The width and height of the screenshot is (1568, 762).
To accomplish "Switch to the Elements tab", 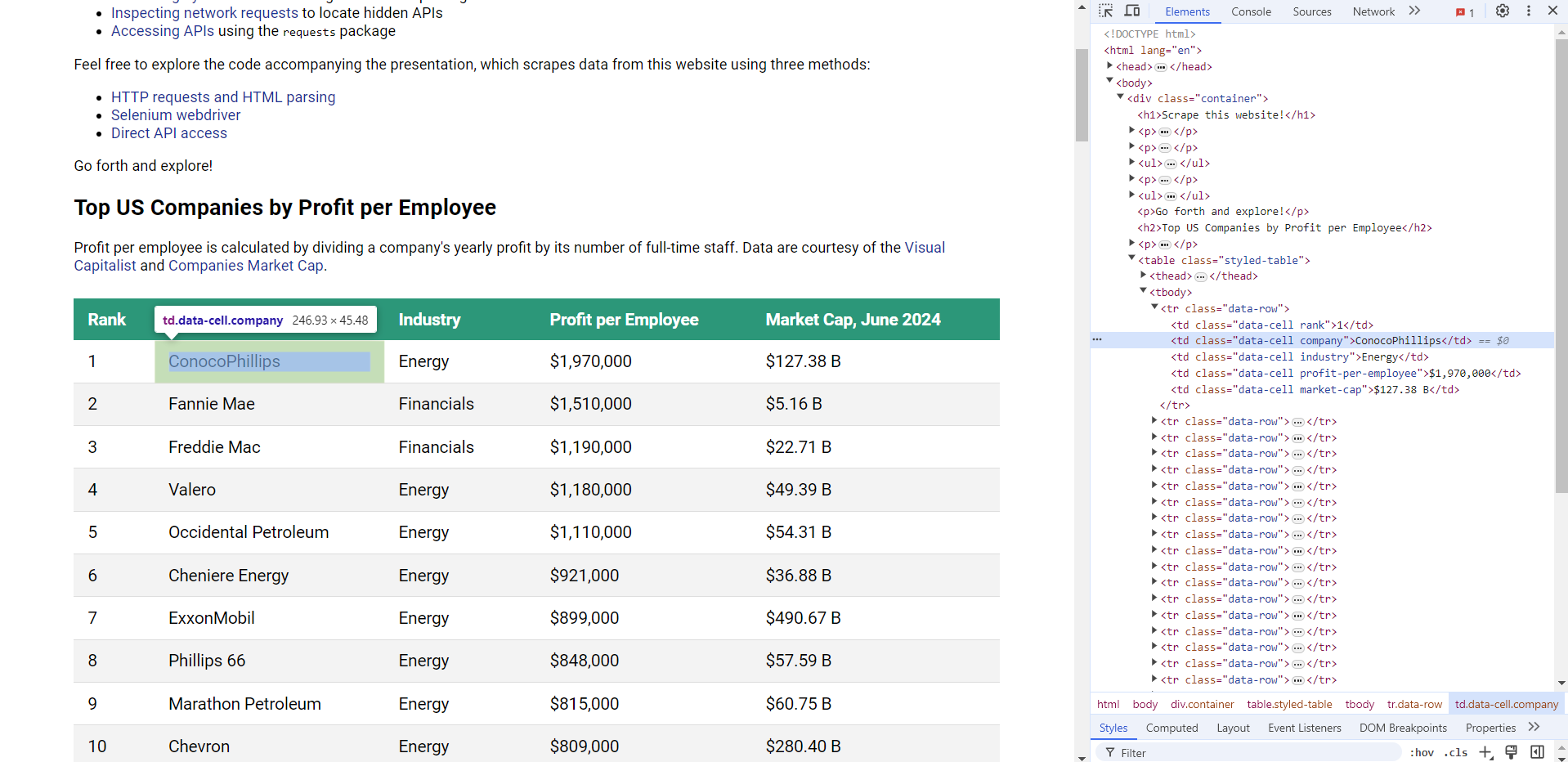I will [x=1187, y=11].
